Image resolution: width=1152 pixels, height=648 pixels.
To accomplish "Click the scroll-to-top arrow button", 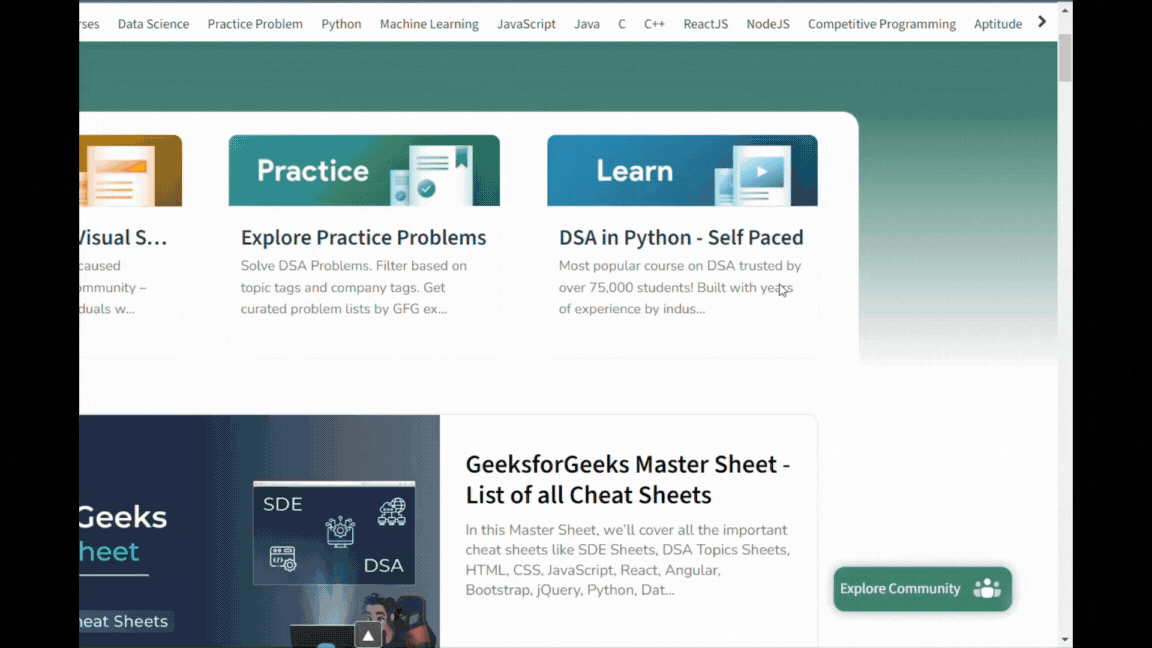I will (x=368, y=636).
